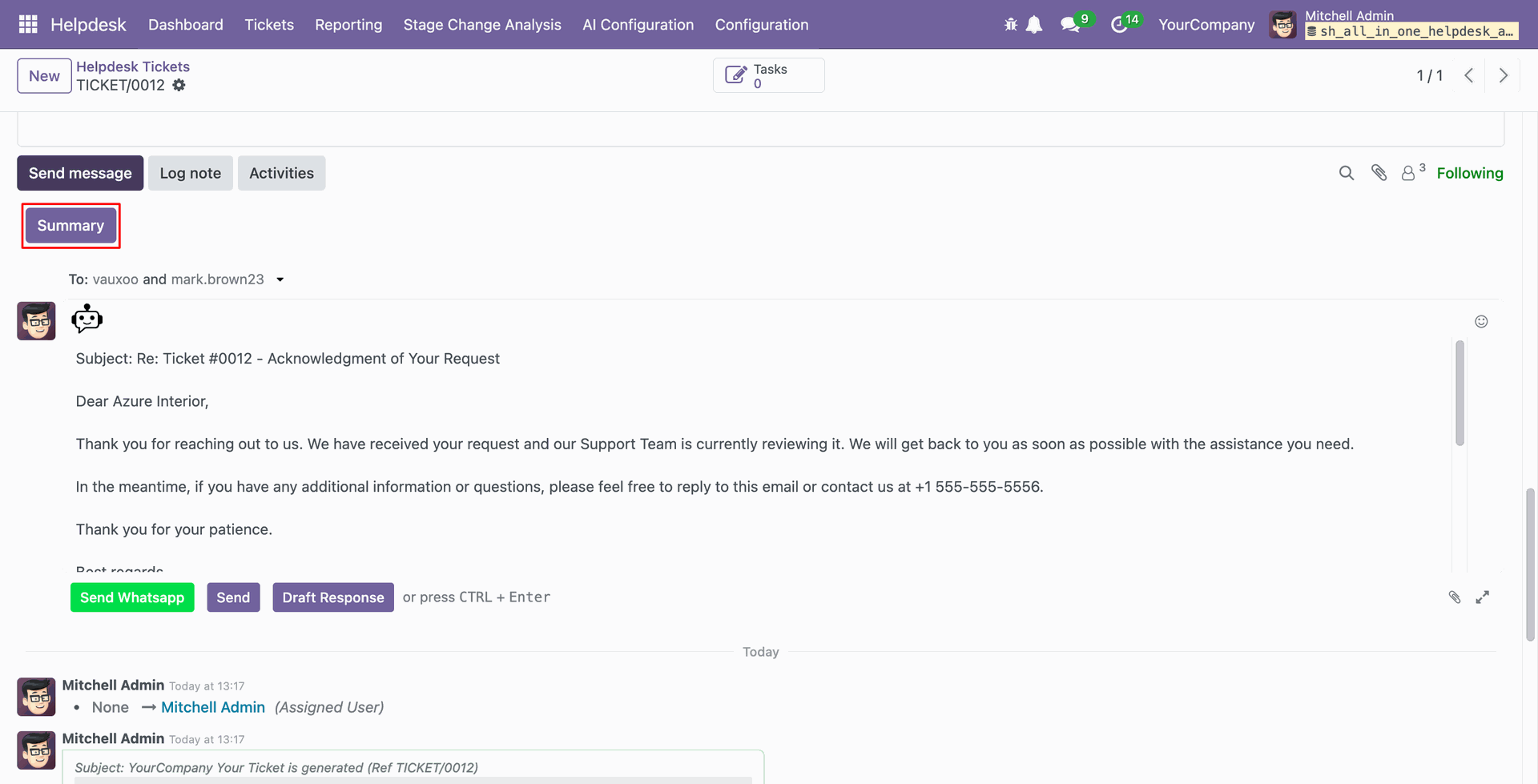The width and height of the screenshot is (1538, 784).
Task: Click the message composer scrollbar
Action: [1459, 392]
